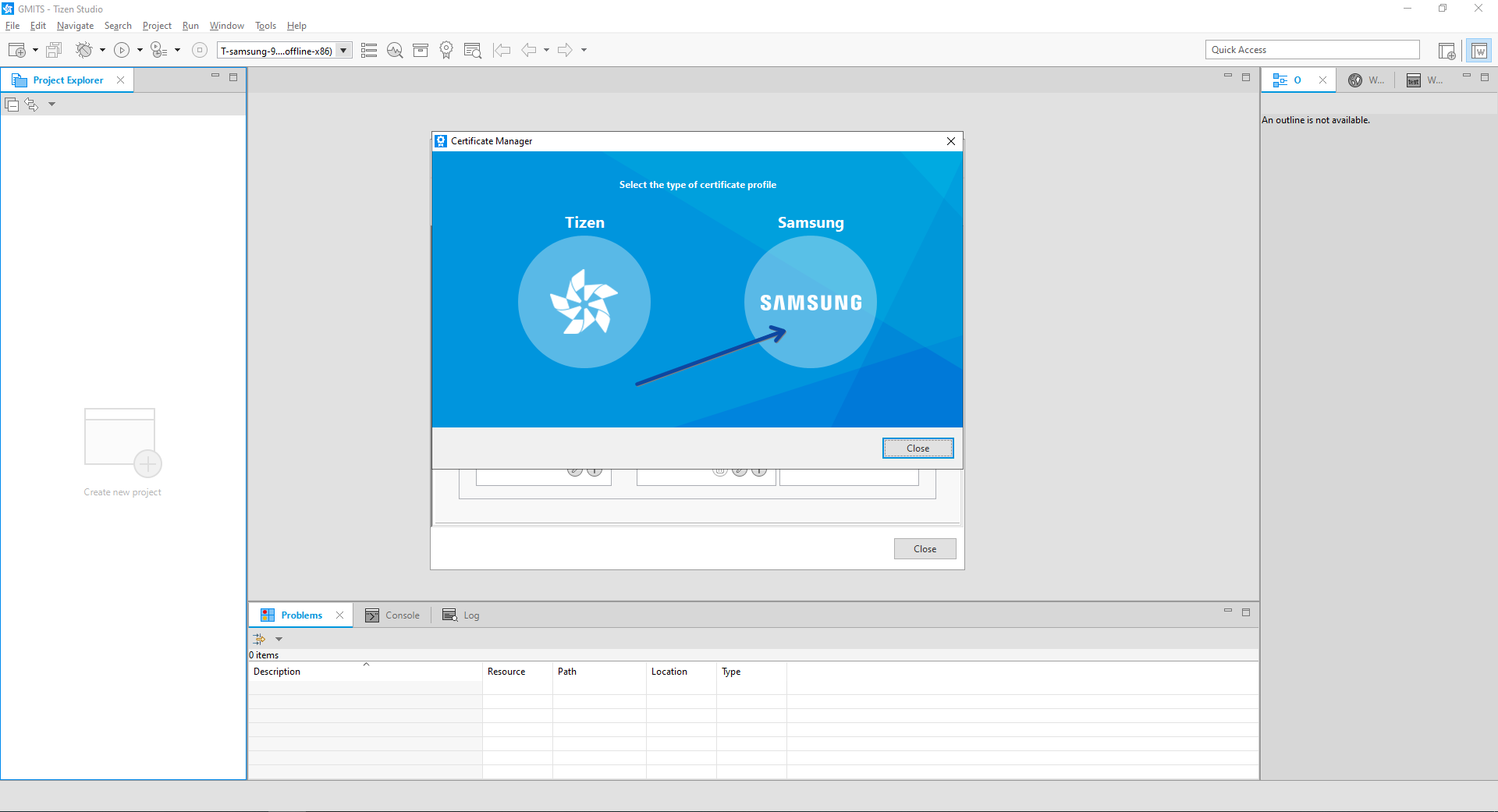Viewport: 1498px width, 812px height.
Task: Open the Edit menu
Action: [38, 26]
